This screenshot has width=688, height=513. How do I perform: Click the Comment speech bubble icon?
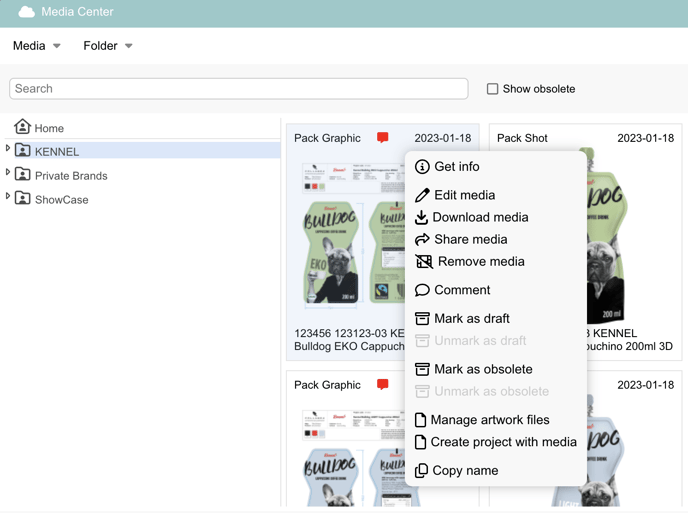coord(422,290)
